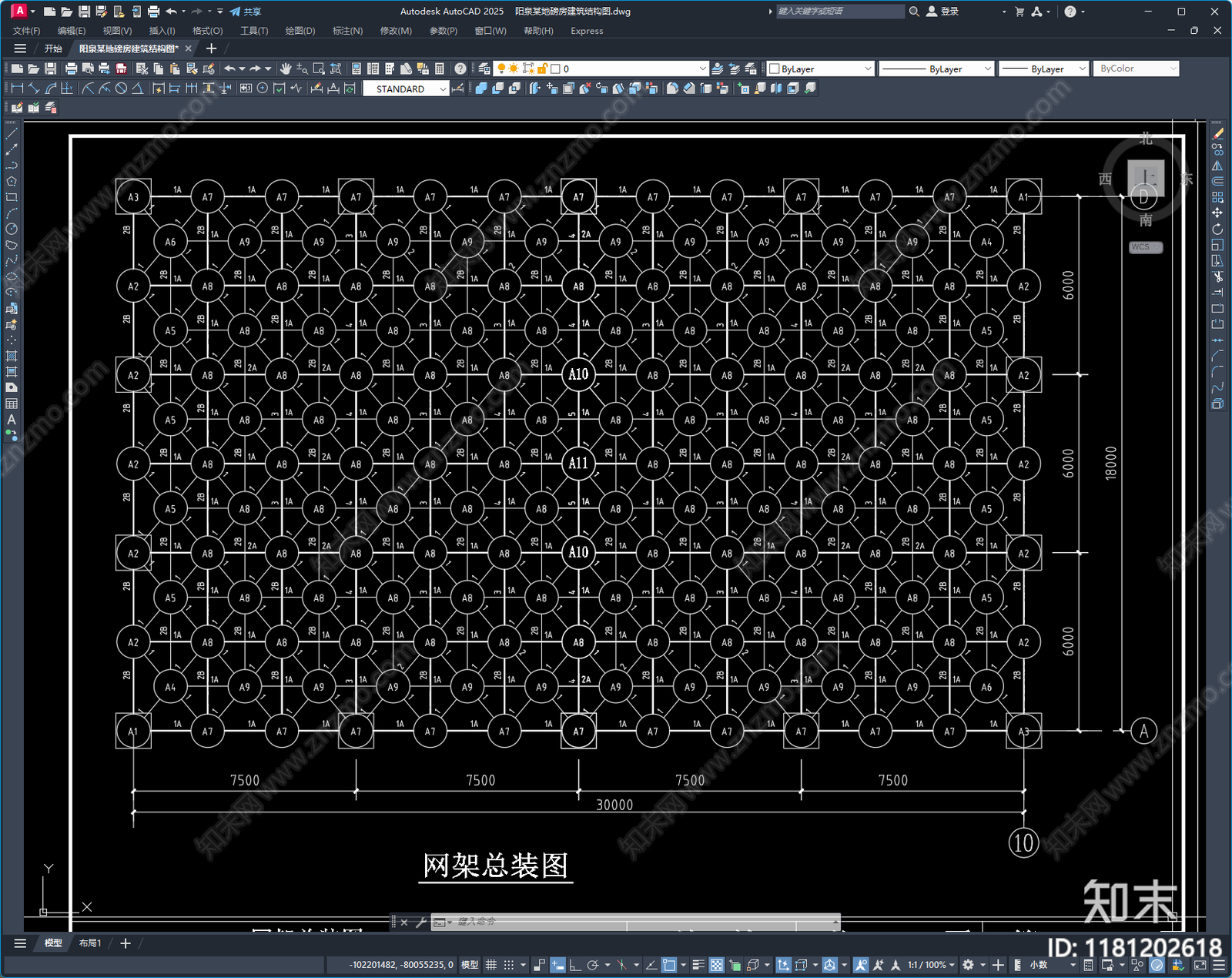The width and height of the screenshot is (1232, 978).
Task: Click the search magnifier icon in title bar
Action: [x=914, y=12]
